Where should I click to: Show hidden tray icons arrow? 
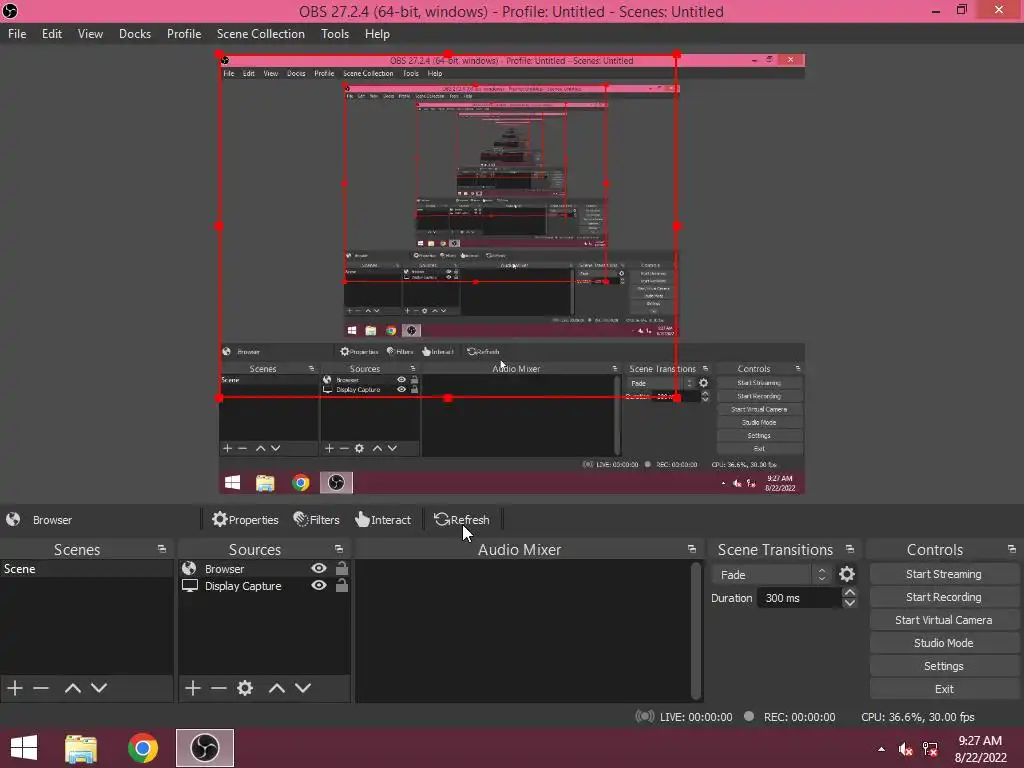882,749
